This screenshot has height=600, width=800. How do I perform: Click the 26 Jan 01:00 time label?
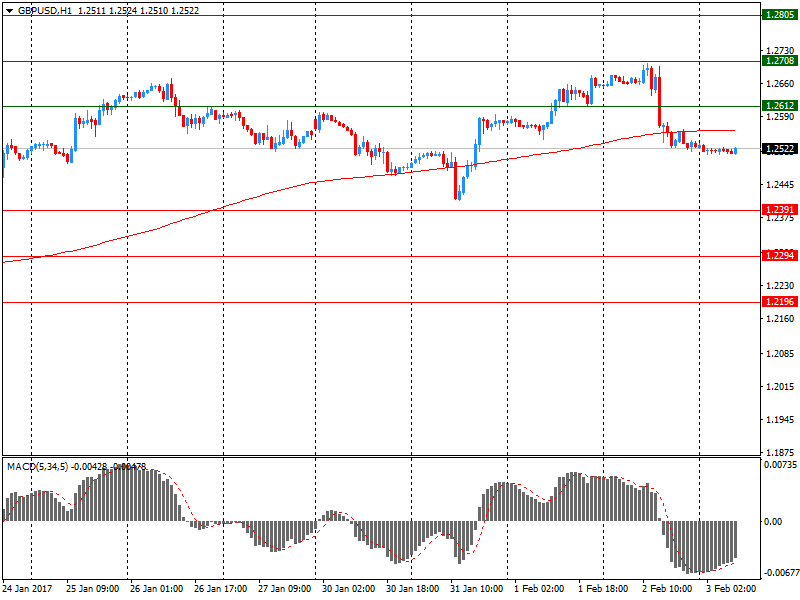[x=156, y=589]
